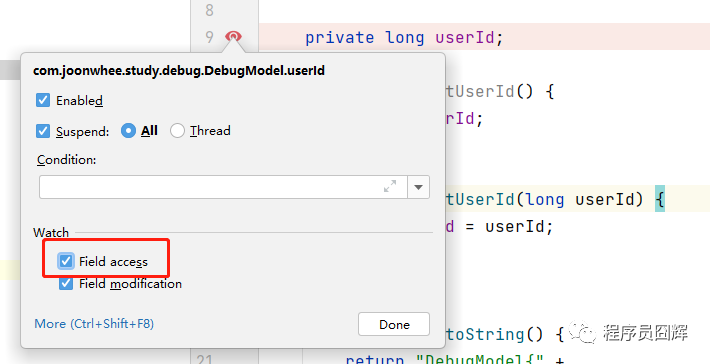Screen dimensions: 710x364
Task: Click line number 8 in the gutter
Action: point(209,10)
